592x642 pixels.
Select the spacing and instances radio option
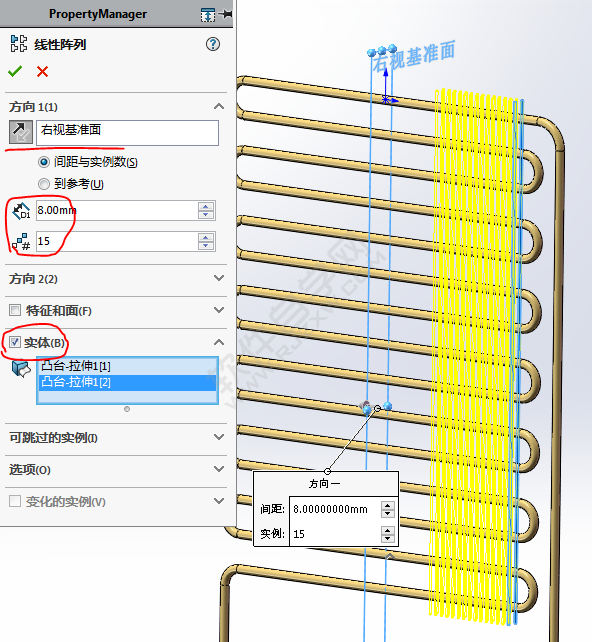pyautogui.click(x=43, y=162)
